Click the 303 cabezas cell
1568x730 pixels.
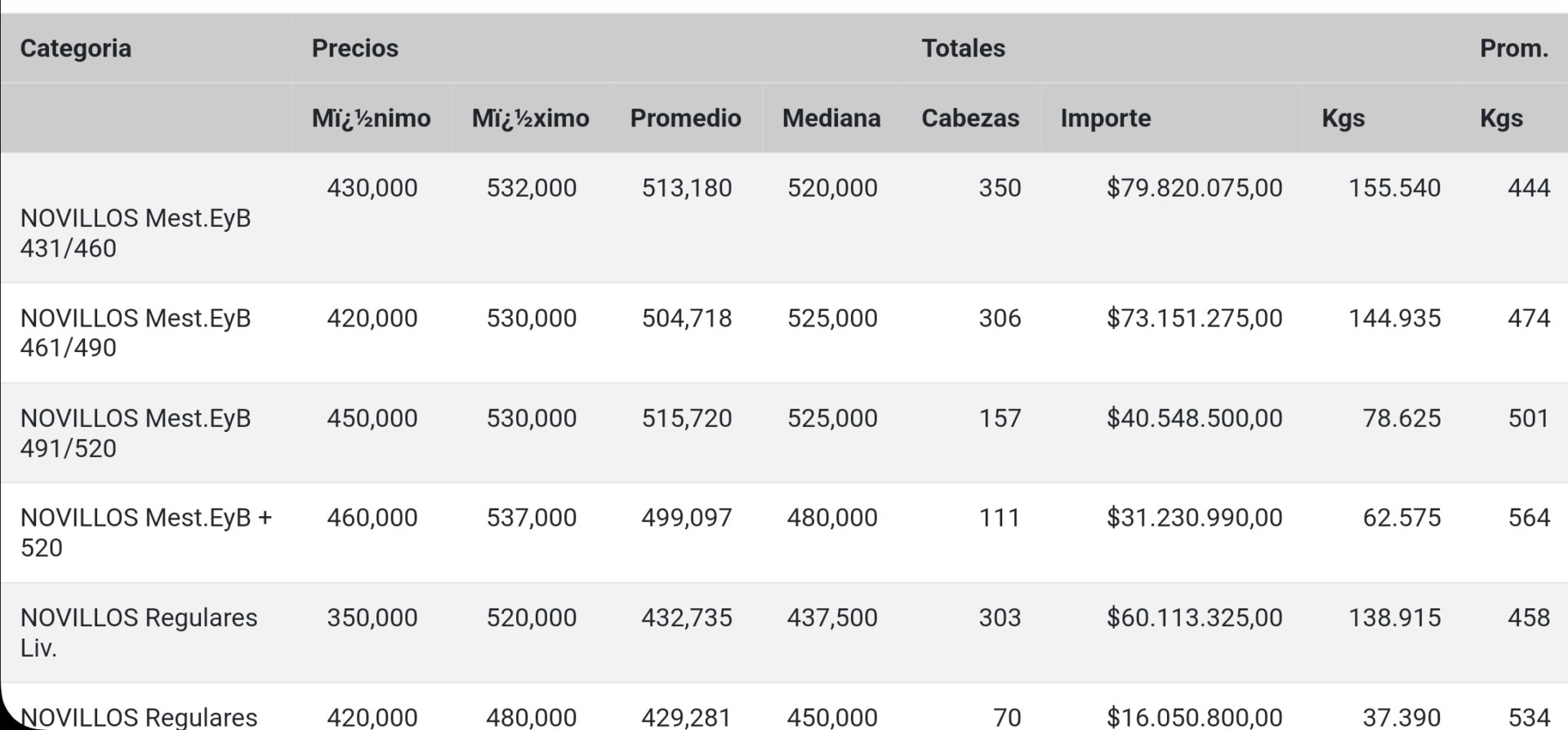(x=1000, y=617)
